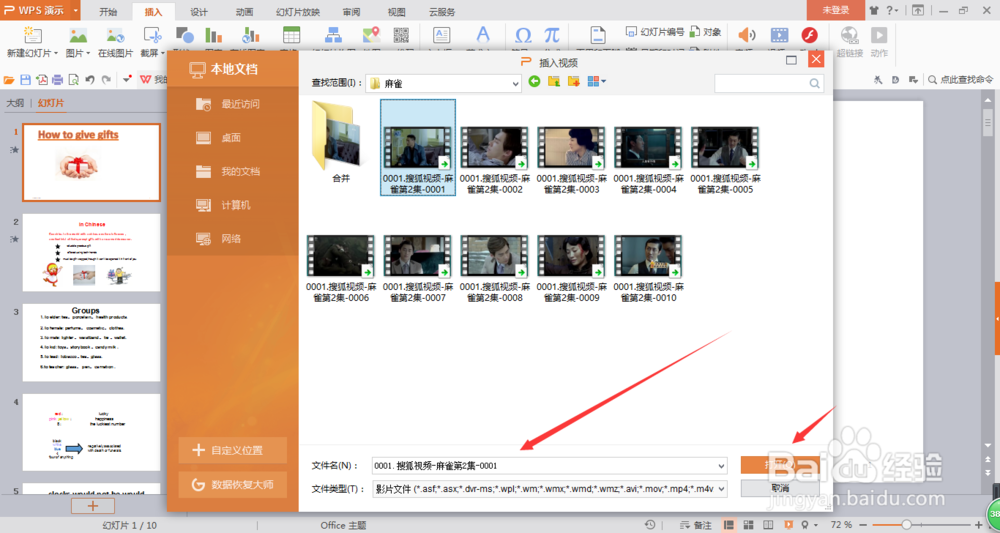Viewport: 1000px width, 533px height.
Task: Click the Not Logged In (未登录) button
Action: pyautogui.click(x=835, y=10)
